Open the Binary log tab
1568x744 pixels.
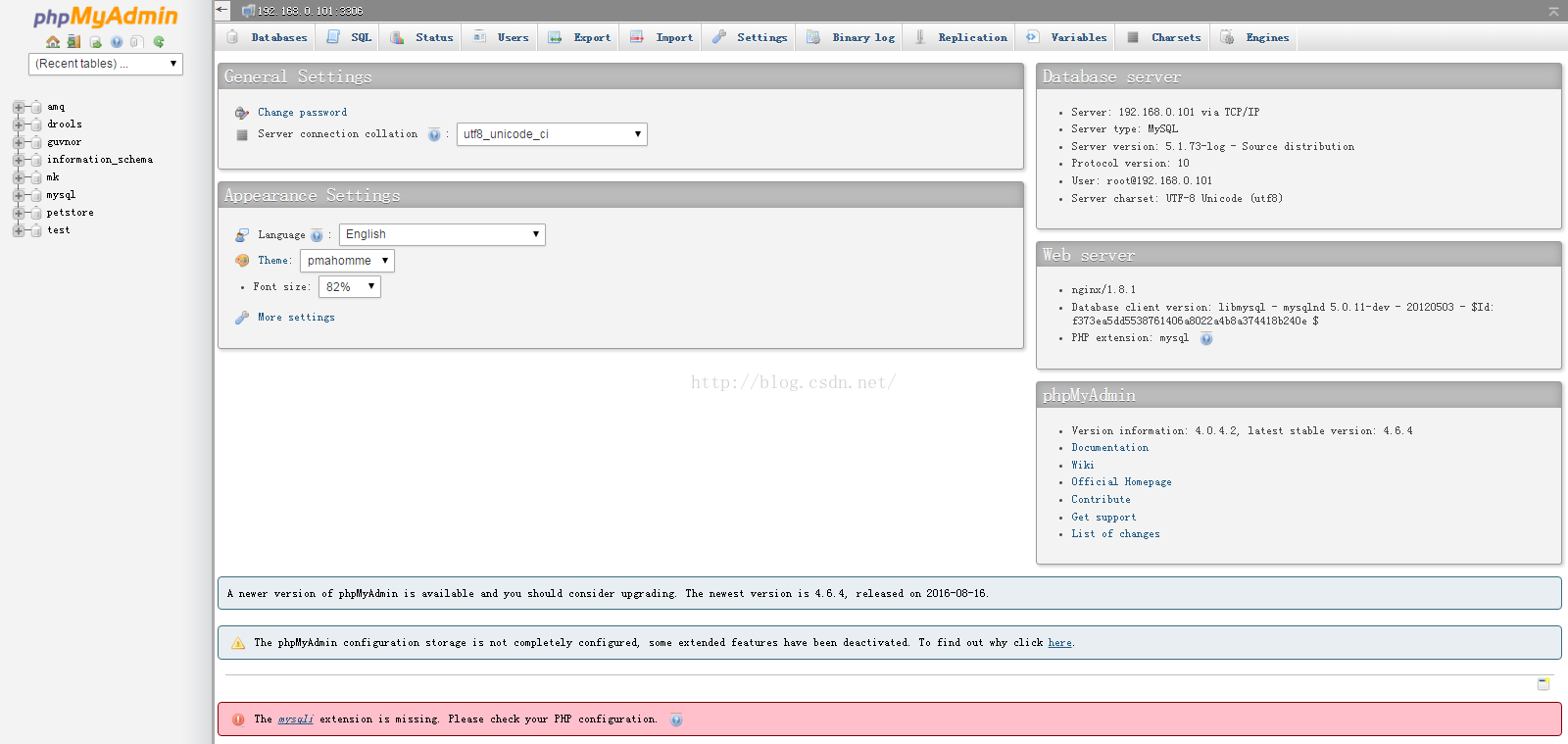[850, 37]
